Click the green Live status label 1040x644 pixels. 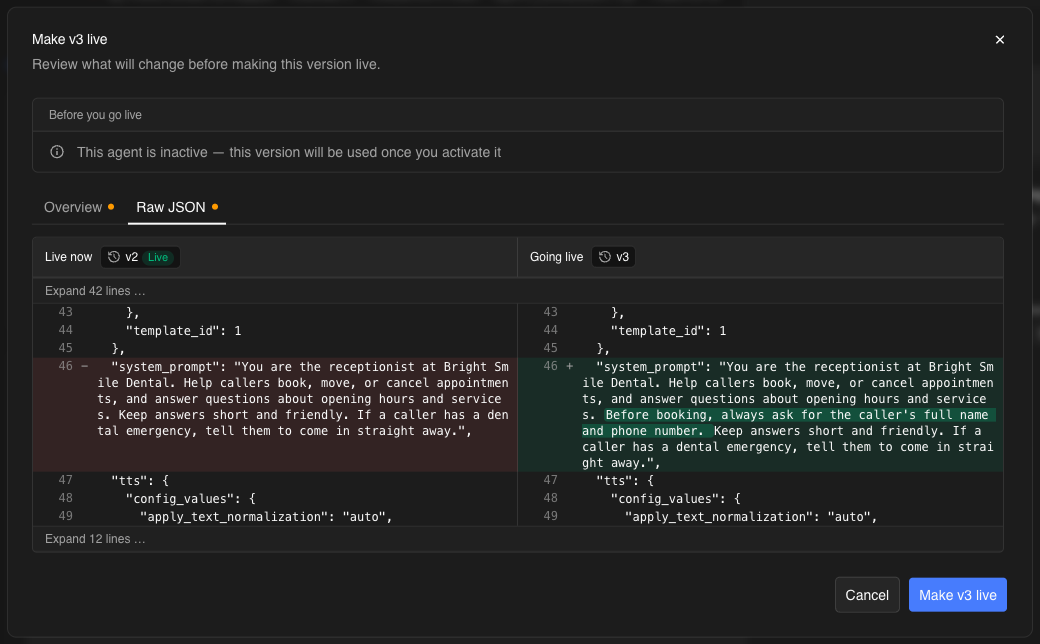point(158,257)
